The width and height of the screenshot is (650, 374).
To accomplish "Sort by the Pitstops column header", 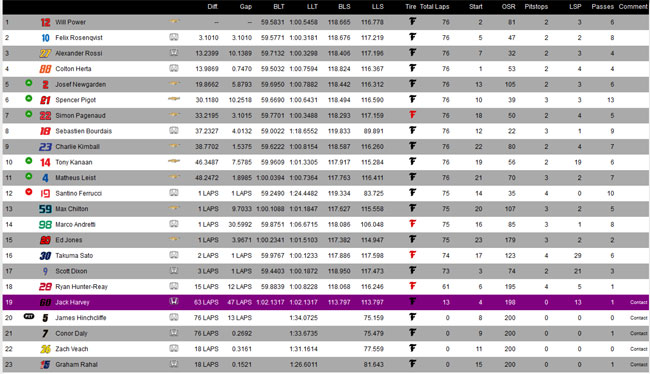I will point(536,7).
